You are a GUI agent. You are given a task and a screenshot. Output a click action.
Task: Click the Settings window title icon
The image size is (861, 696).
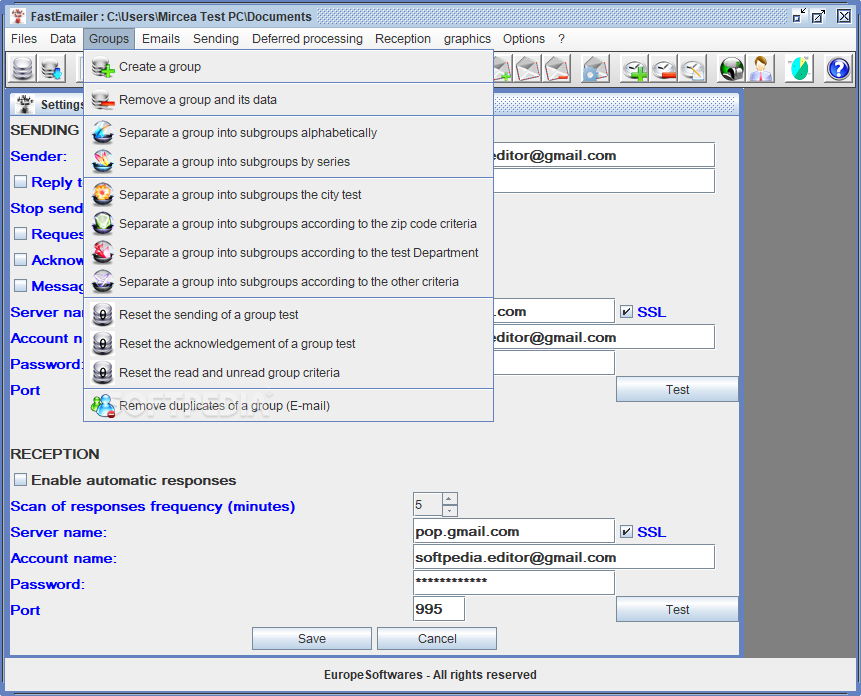point(24,104)
